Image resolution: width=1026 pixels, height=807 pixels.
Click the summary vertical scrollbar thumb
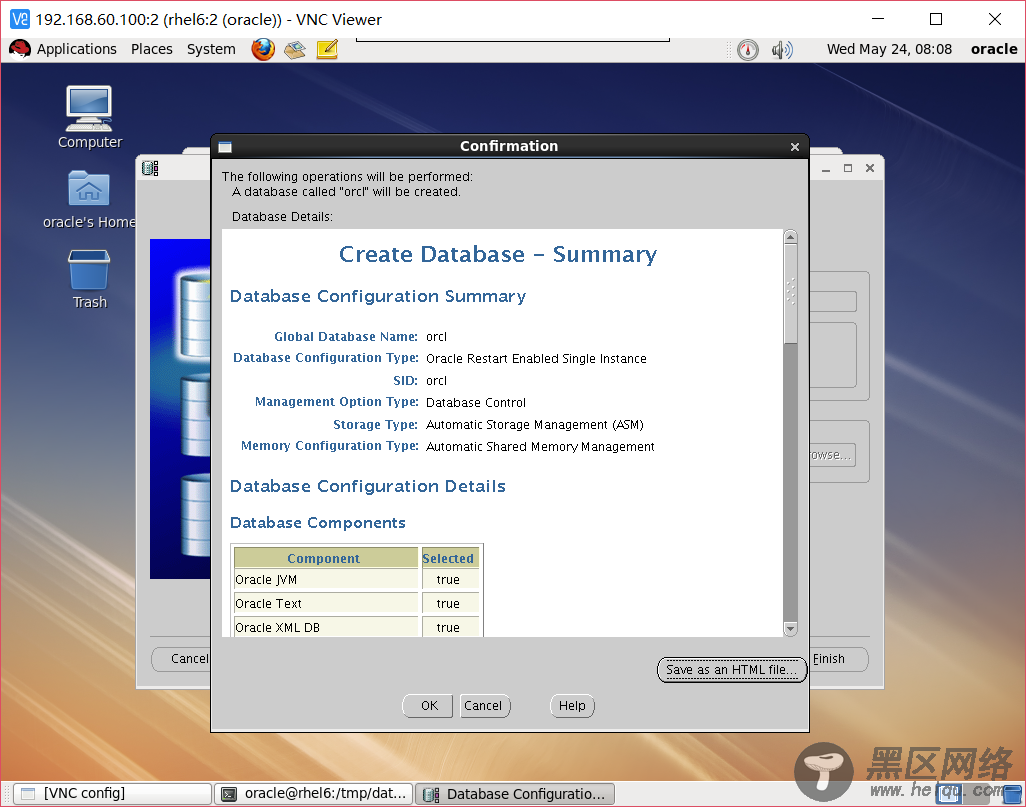point(790,293)
